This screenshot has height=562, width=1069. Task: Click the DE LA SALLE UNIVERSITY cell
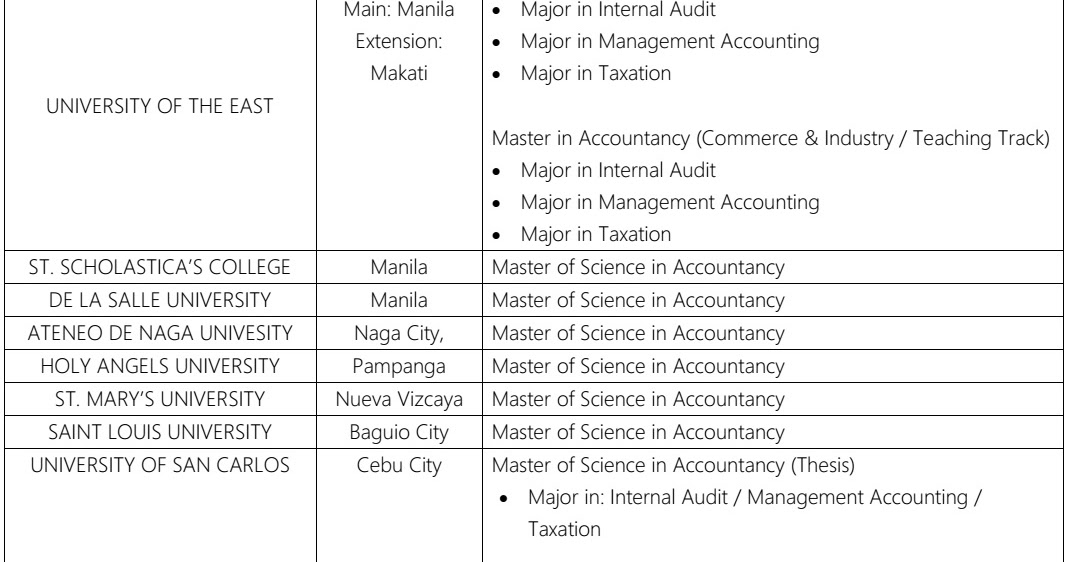point(160,300)
